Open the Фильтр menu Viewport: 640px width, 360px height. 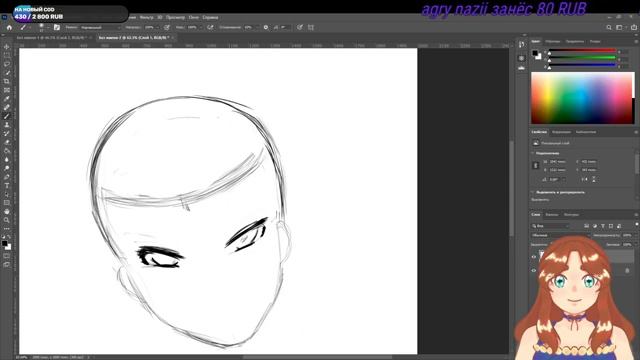(x=146, y=18)
